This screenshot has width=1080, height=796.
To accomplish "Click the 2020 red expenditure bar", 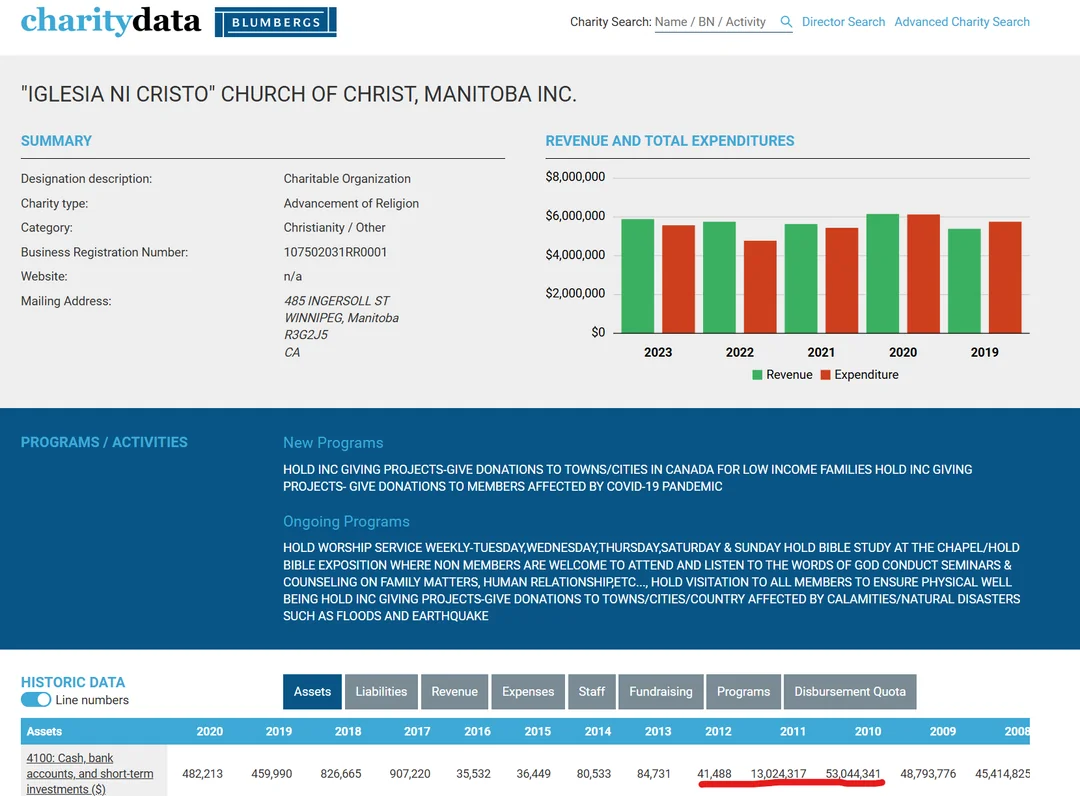I will pos(923,274).
